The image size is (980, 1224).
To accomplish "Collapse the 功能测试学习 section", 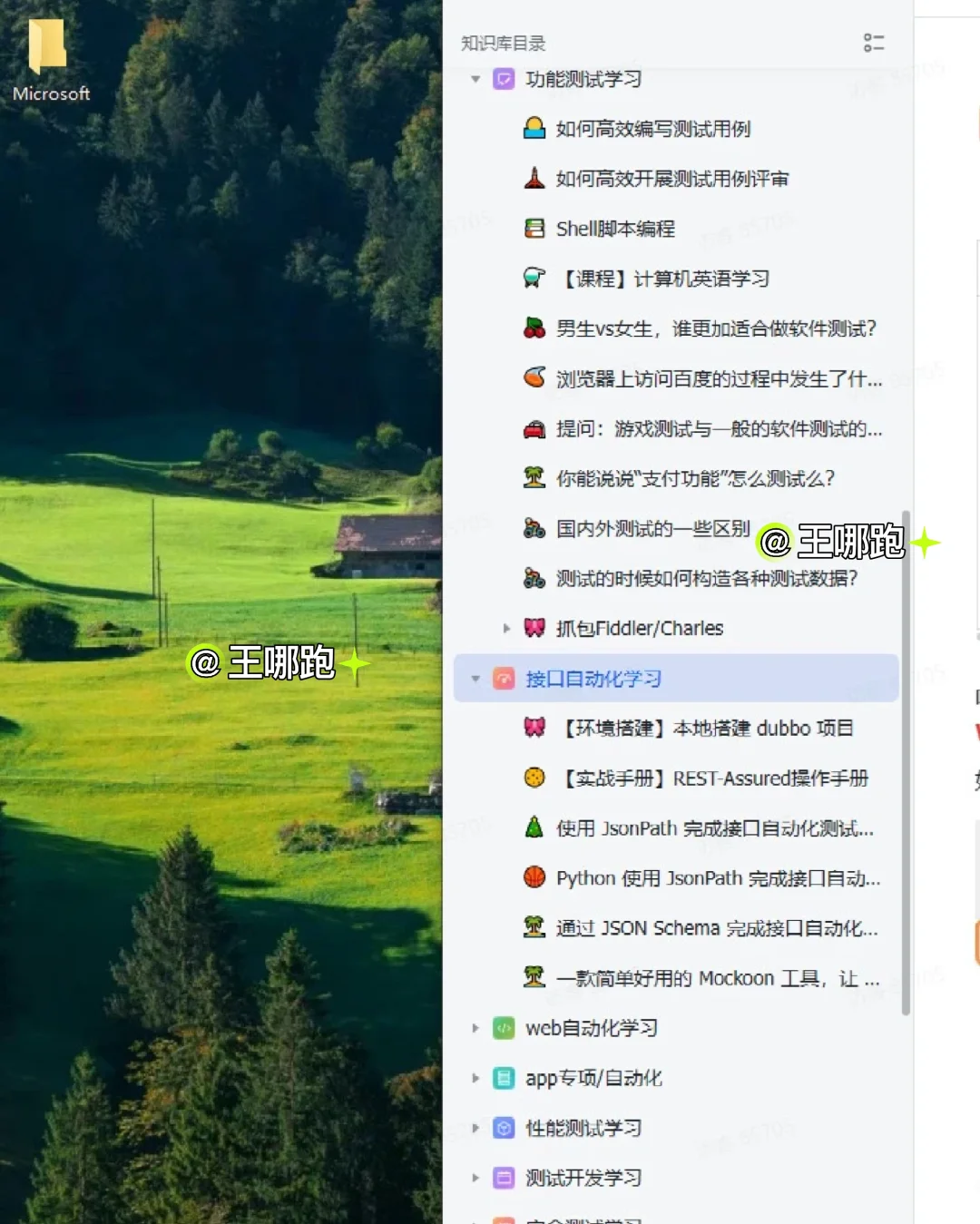I will [x=476, y=79].
